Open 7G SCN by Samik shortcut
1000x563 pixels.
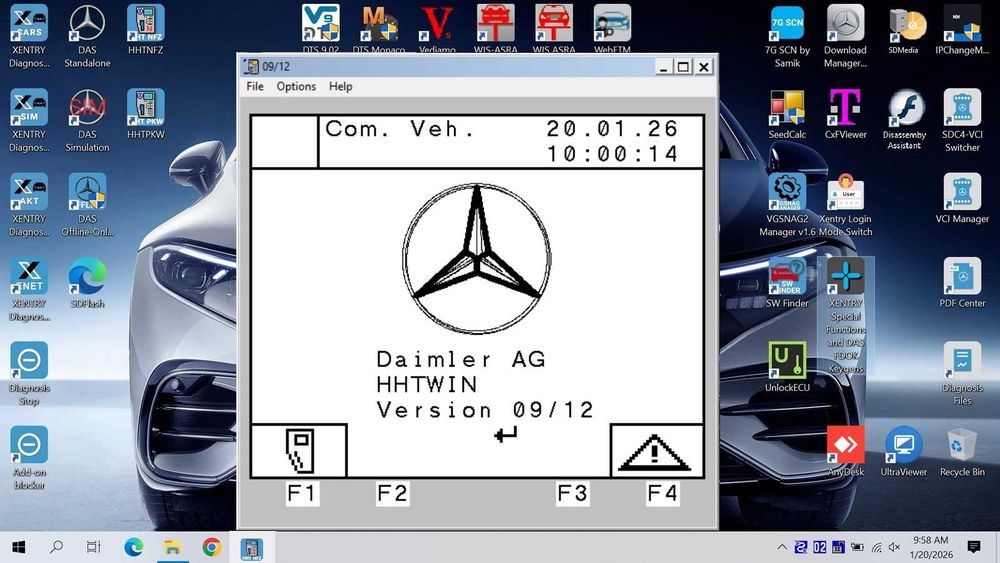pos(787,36)
